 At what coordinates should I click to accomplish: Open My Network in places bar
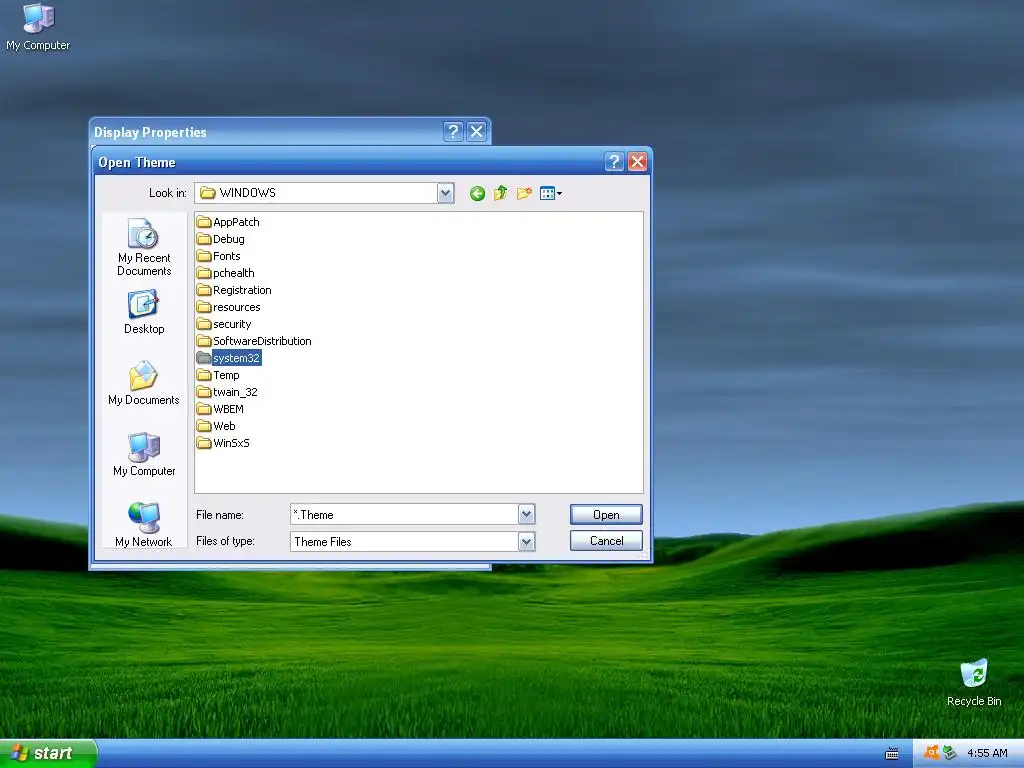click(144, 524)
